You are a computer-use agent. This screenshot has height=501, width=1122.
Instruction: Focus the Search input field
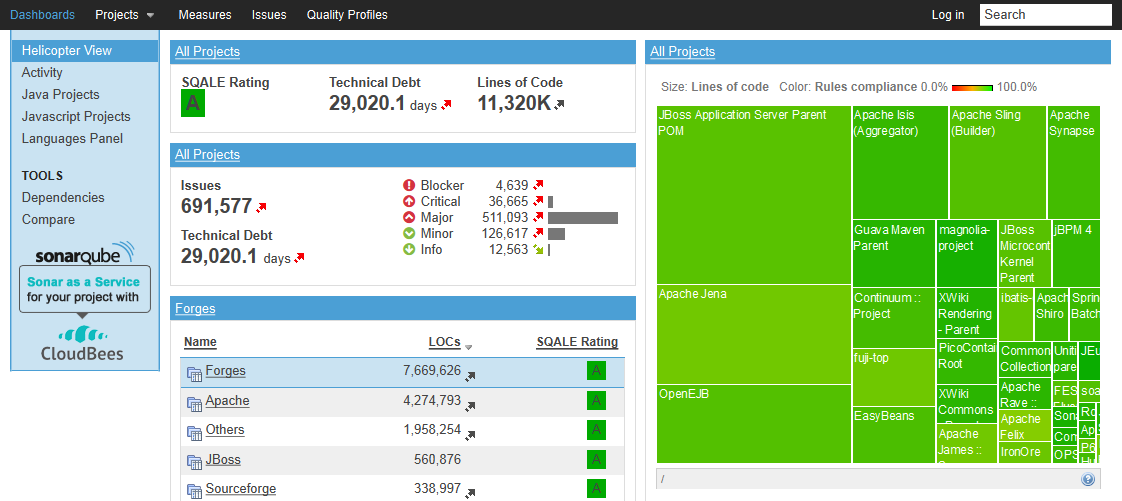click(x=1045, y=14)
